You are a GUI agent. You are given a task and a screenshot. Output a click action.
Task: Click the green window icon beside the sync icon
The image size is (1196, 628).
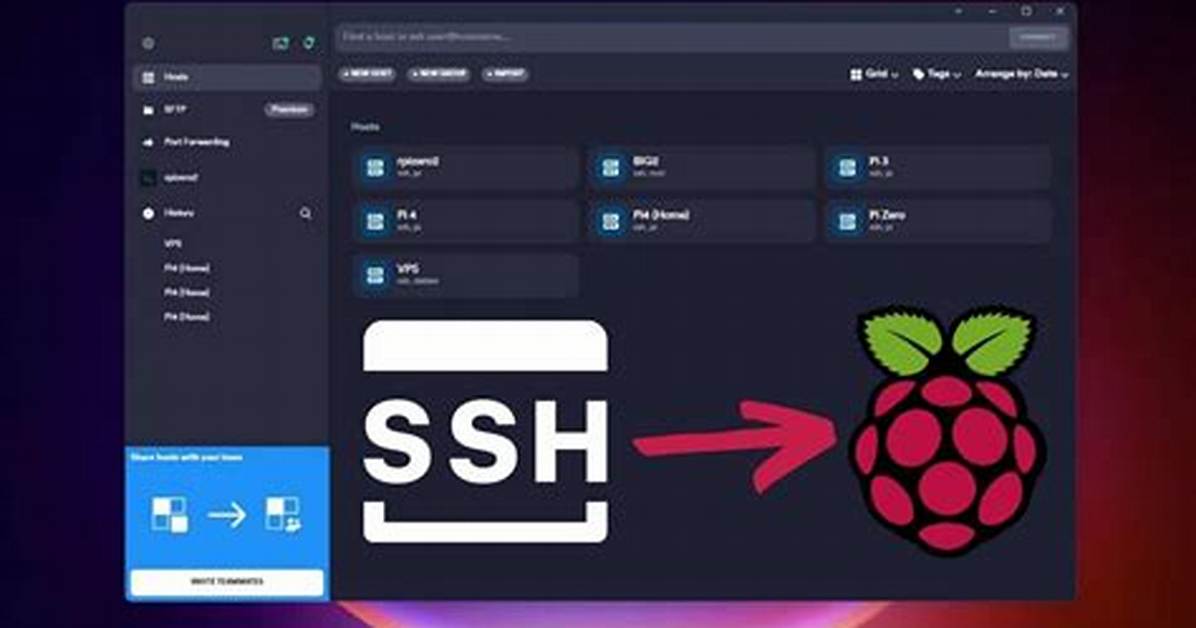281,43
